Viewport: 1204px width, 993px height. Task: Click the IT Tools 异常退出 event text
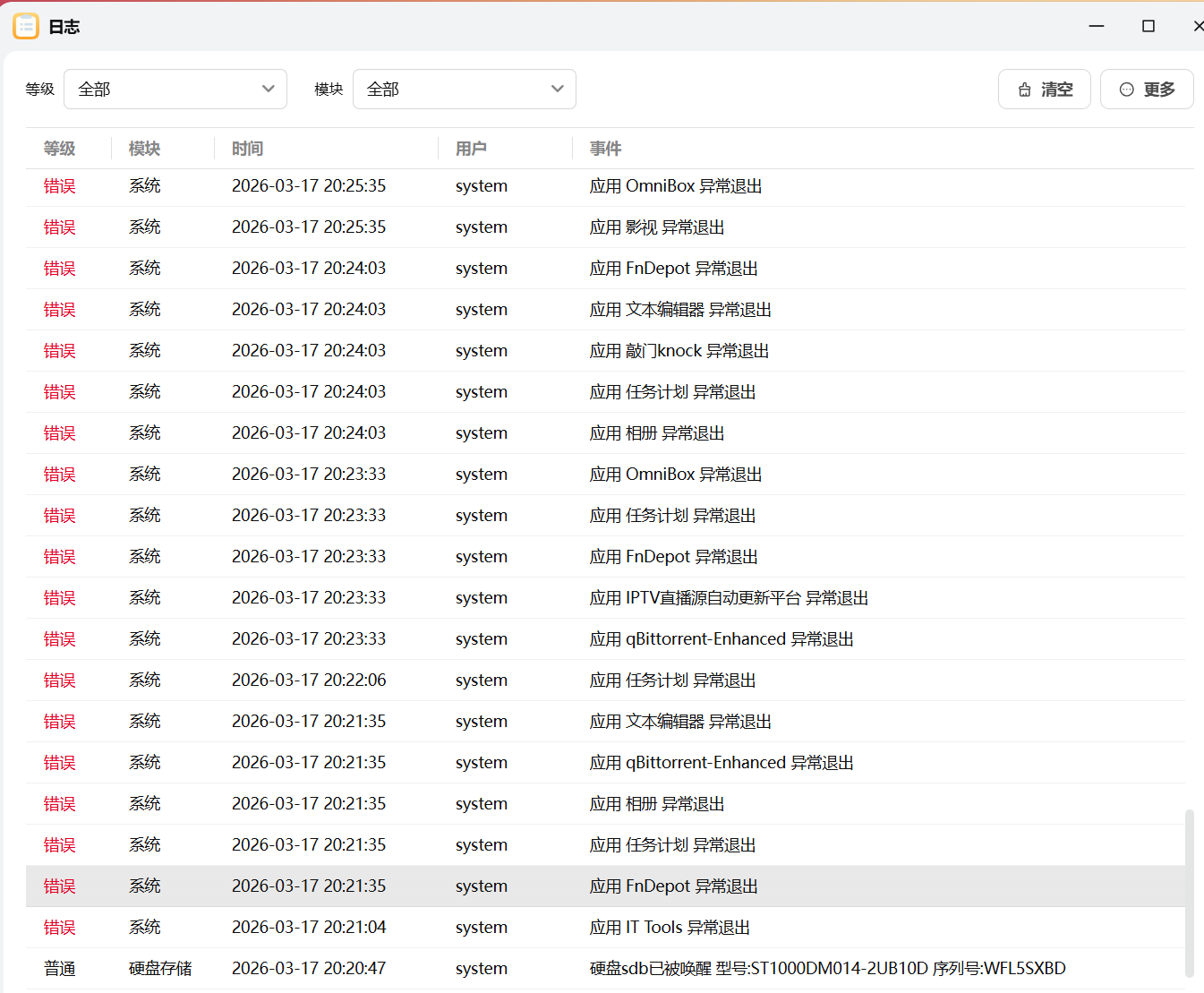point(670,927)
